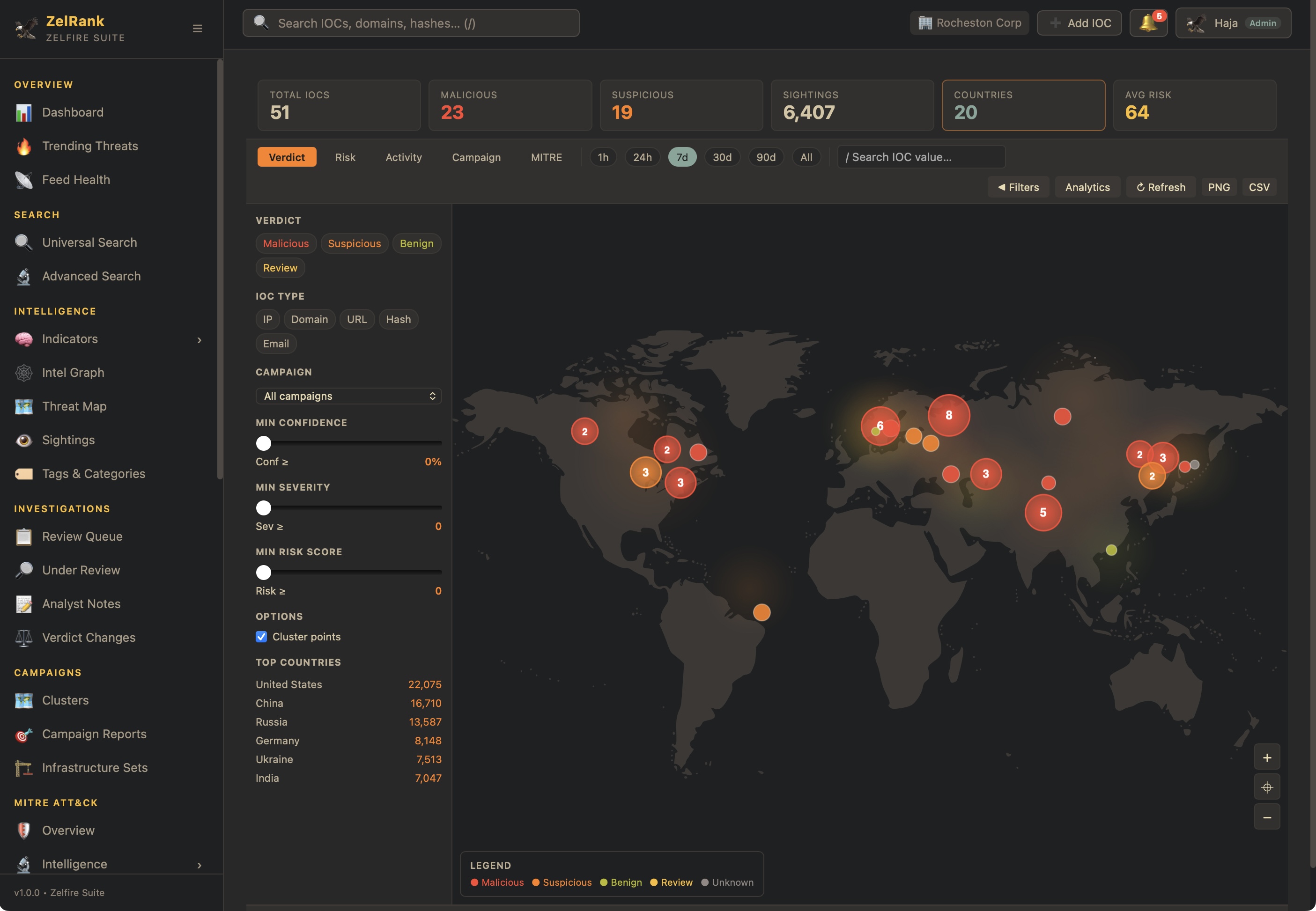Click the map zoom out button
This screenshot has height=911, width=1316.
click(x=1266, y=817)
